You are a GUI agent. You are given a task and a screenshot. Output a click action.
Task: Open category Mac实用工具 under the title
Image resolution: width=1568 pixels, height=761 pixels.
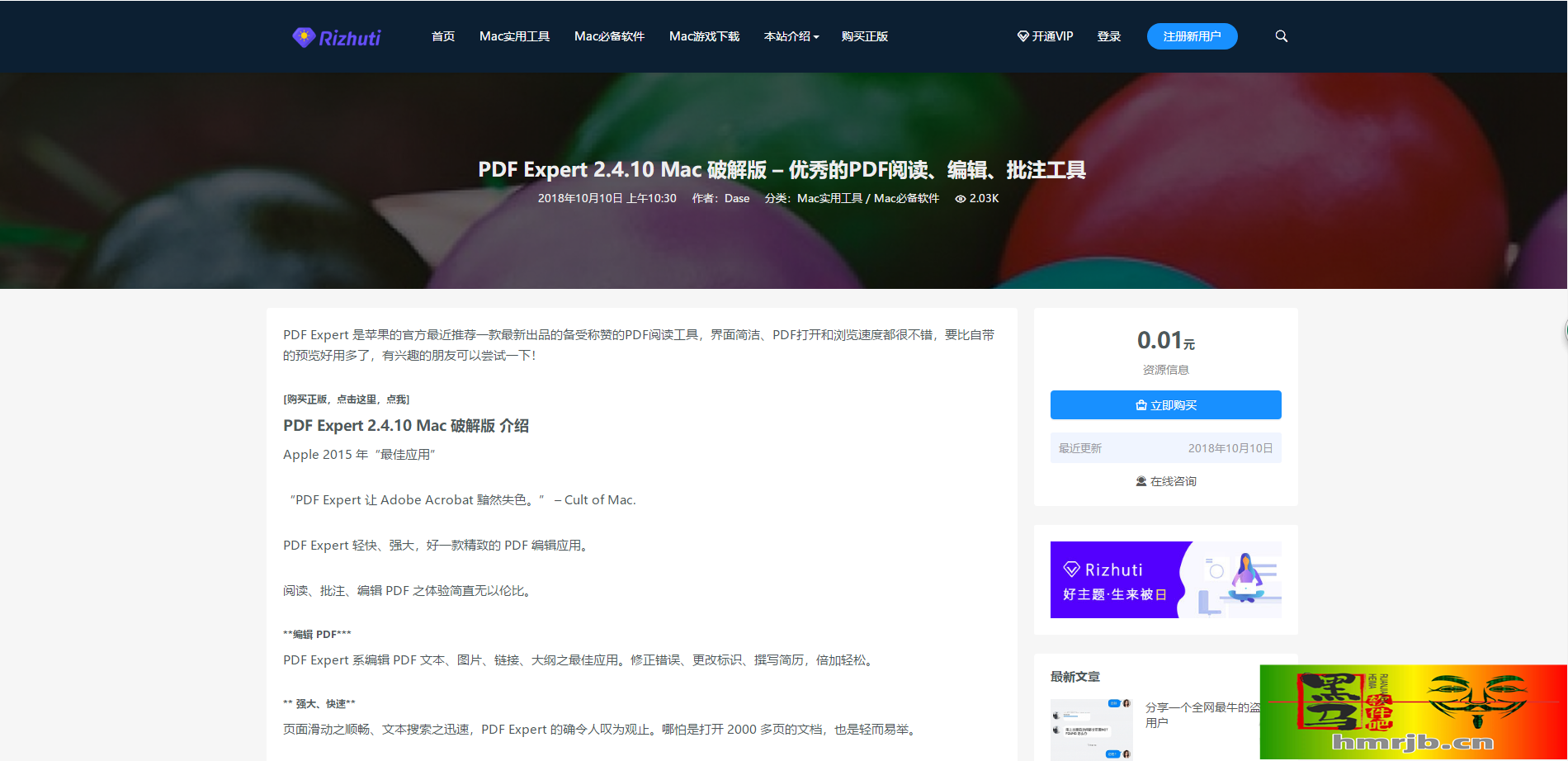point(829,199)
